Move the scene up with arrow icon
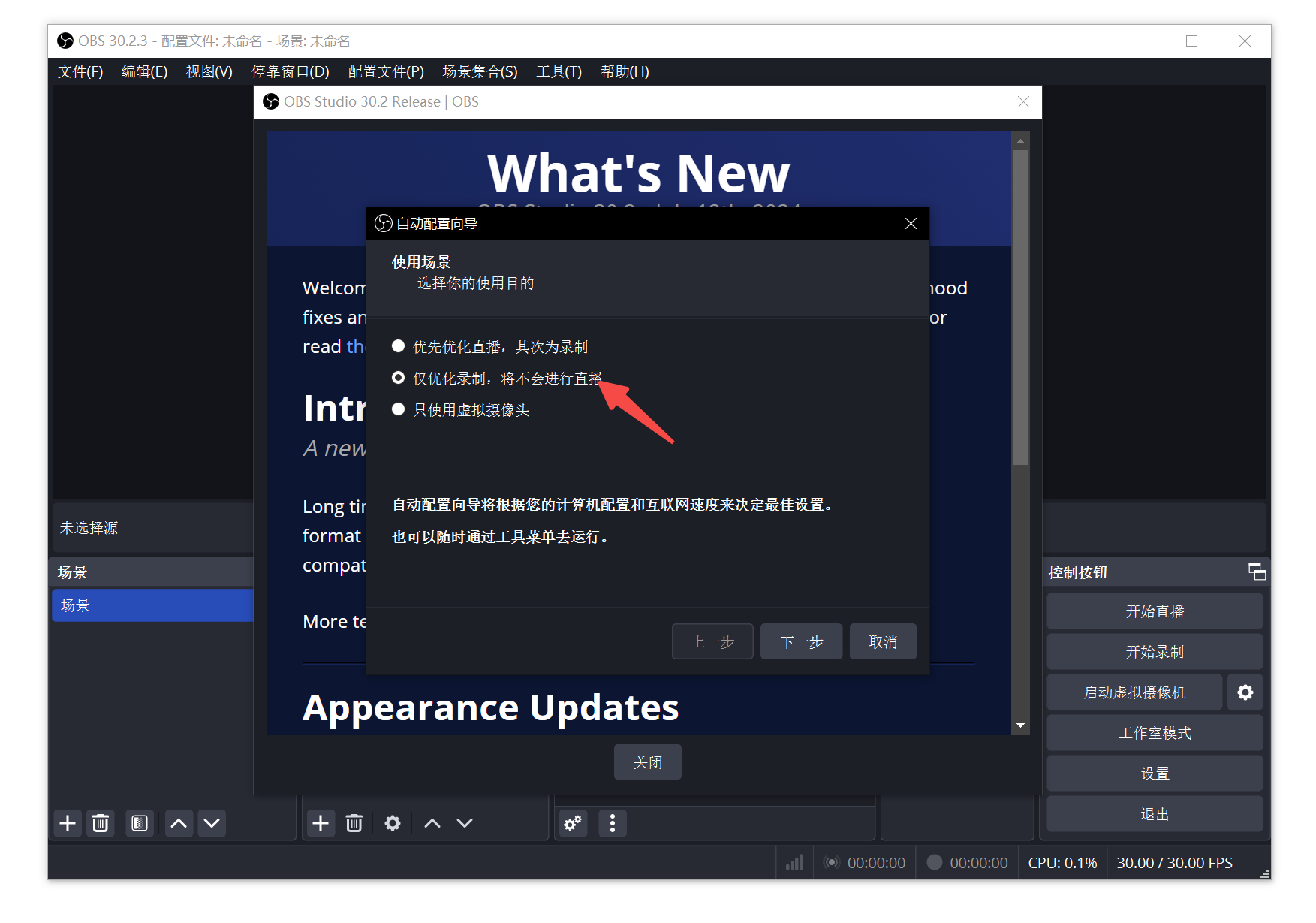 [179, 823]
